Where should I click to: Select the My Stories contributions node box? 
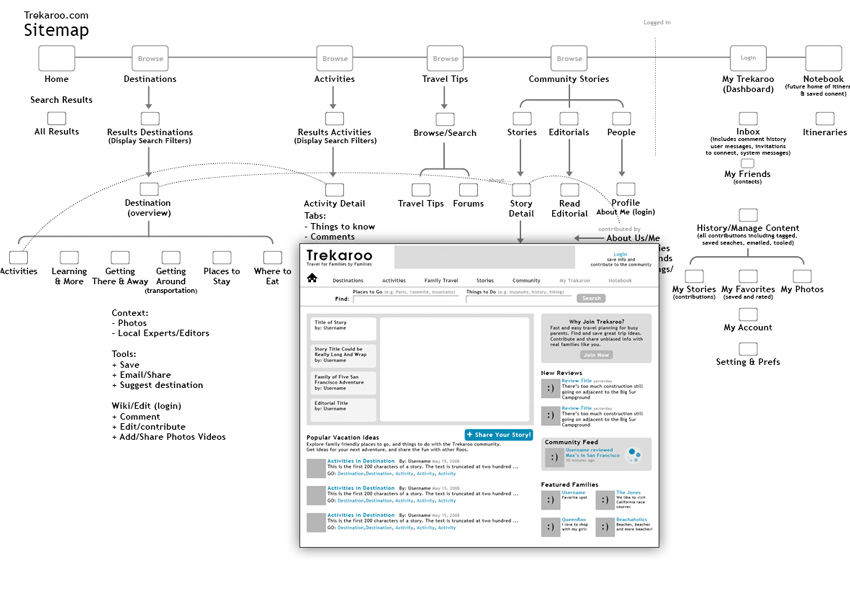click(694, 276)
